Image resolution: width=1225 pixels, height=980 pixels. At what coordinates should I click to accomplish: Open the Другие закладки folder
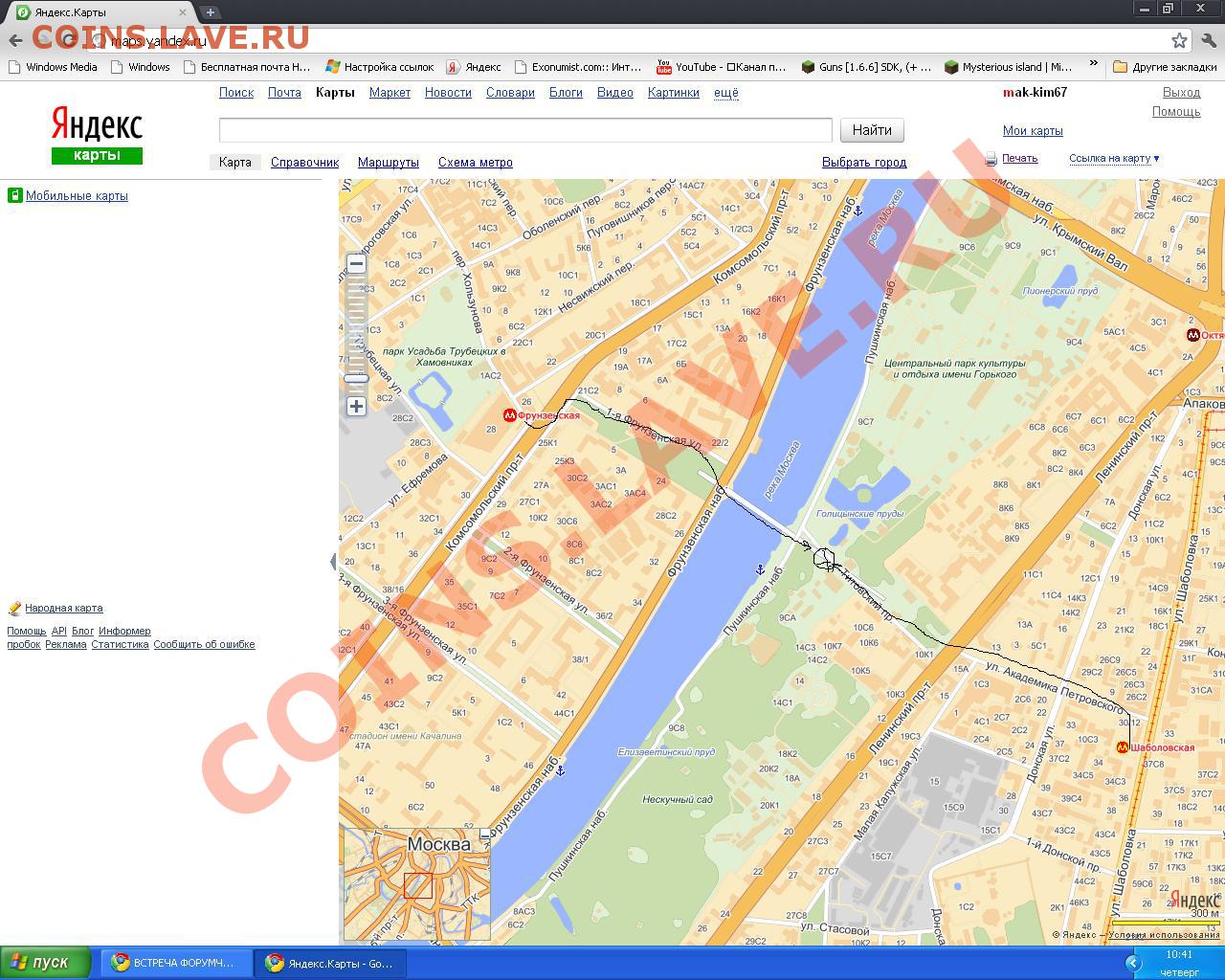(1165, 67)
